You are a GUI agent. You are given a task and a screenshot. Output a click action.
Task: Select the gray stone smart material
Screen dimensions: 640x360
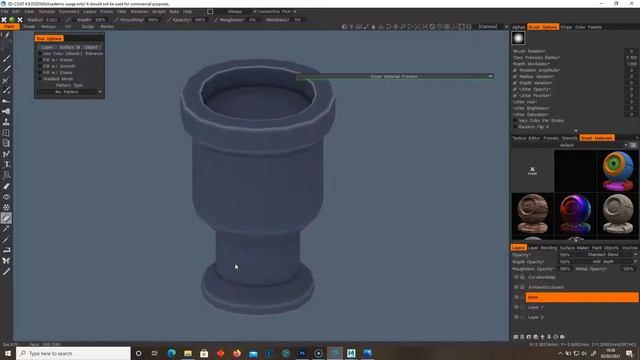618,213
